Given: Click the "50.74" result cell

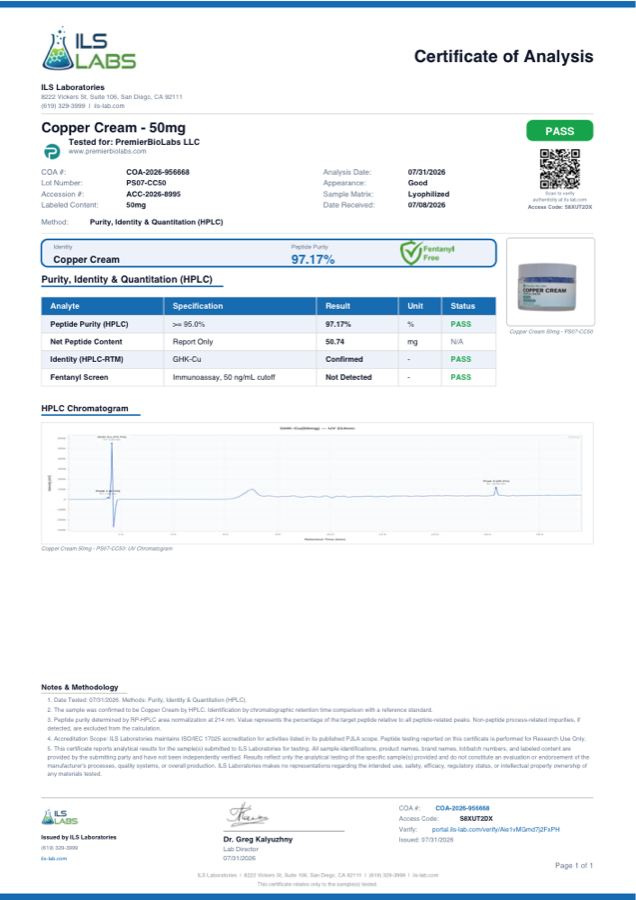Looking at the screenshot, I should pyautogui.click(x=335, y=342).
